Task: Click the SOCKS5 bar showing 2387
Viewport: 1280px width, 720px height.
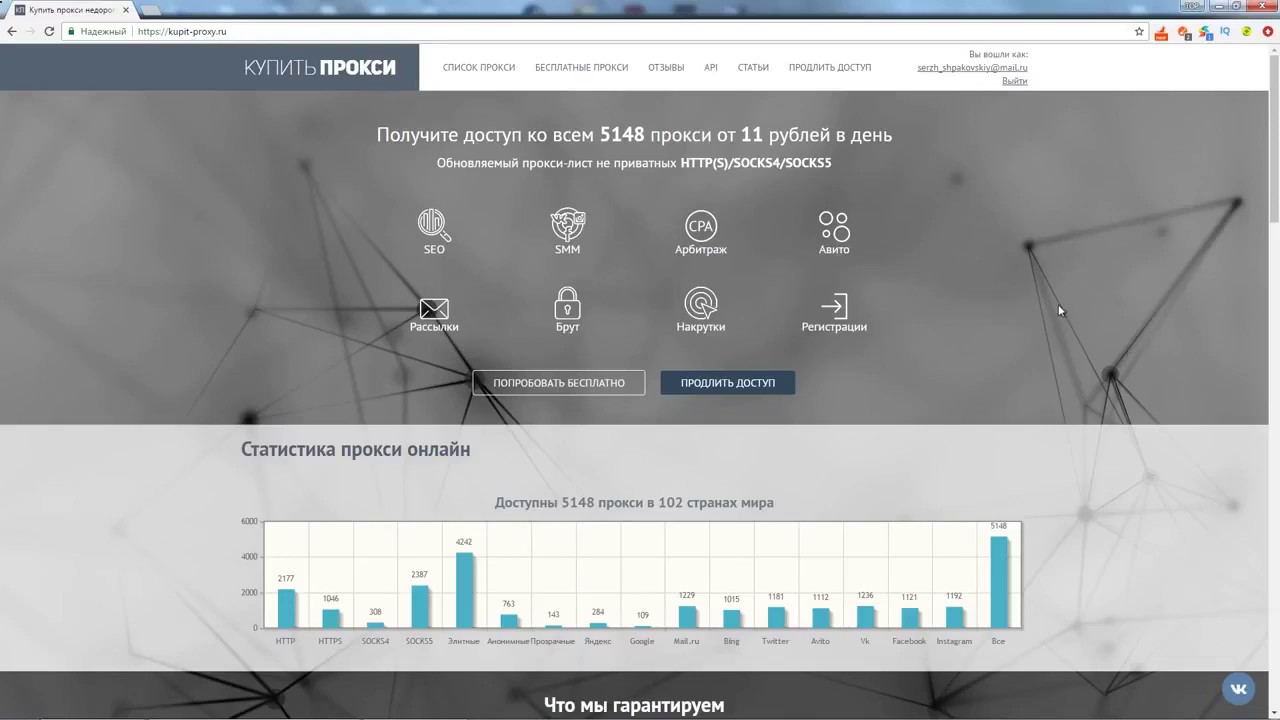Action: tap(420, 606)
